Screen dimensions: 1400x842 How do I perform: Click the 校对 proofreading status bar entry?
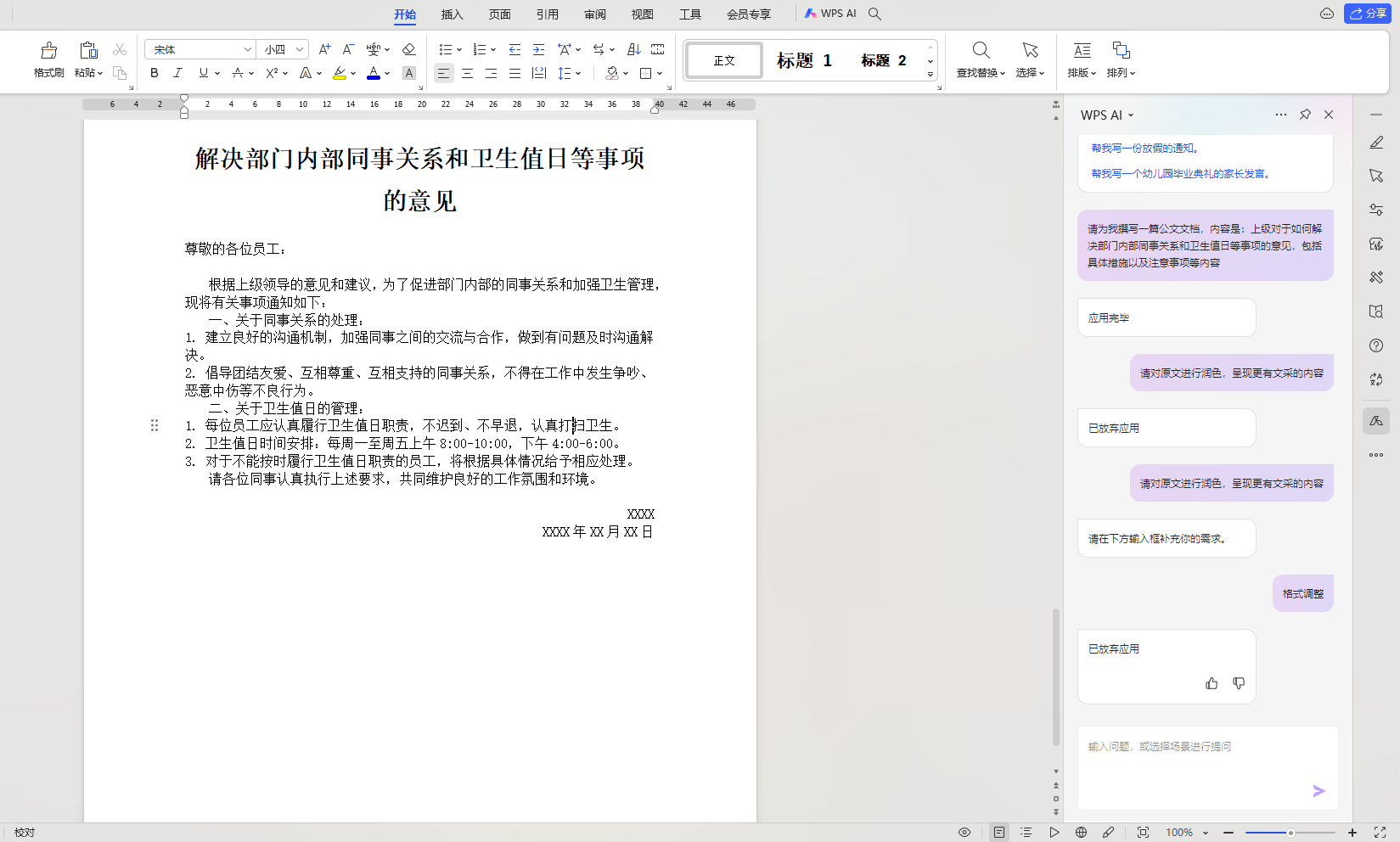tap(25, 833)
